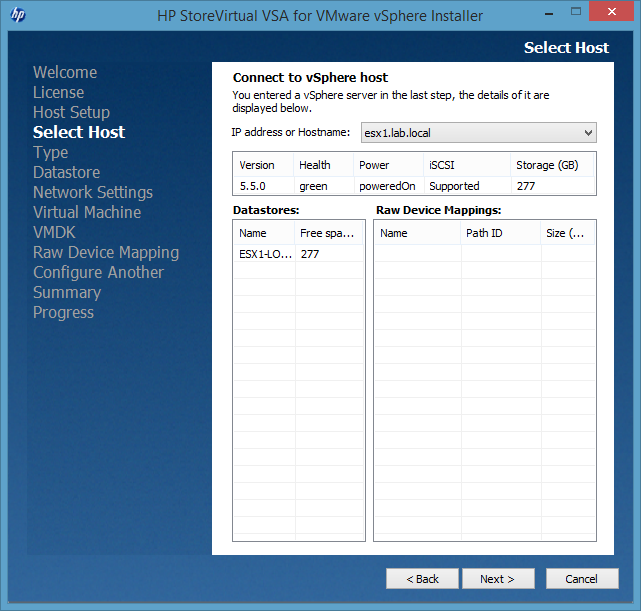The height and width of the screenshot is (611, 641).
Task: Select the 277 free space cell in Datastores
Action: 329,254
